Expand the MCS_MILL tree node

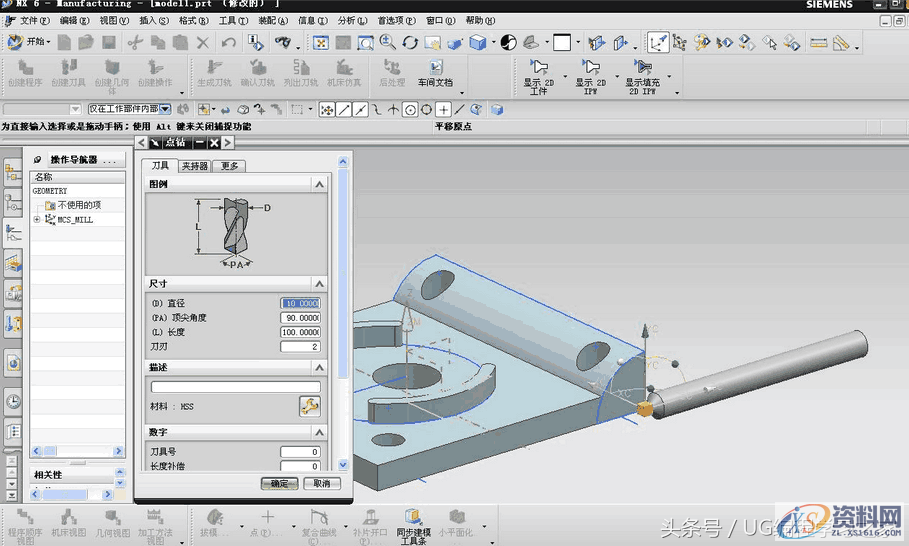pos(37,219)
